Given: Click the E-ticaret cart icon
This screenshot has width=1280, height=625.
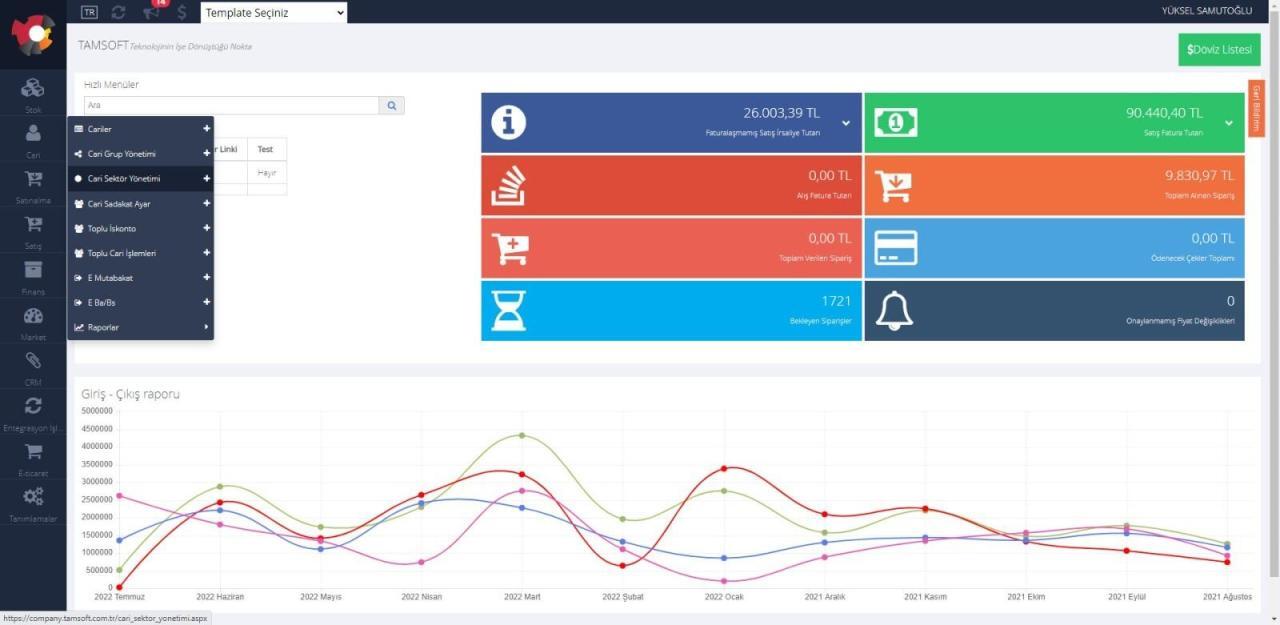Looking at the screenshot, I should [33, 452].
